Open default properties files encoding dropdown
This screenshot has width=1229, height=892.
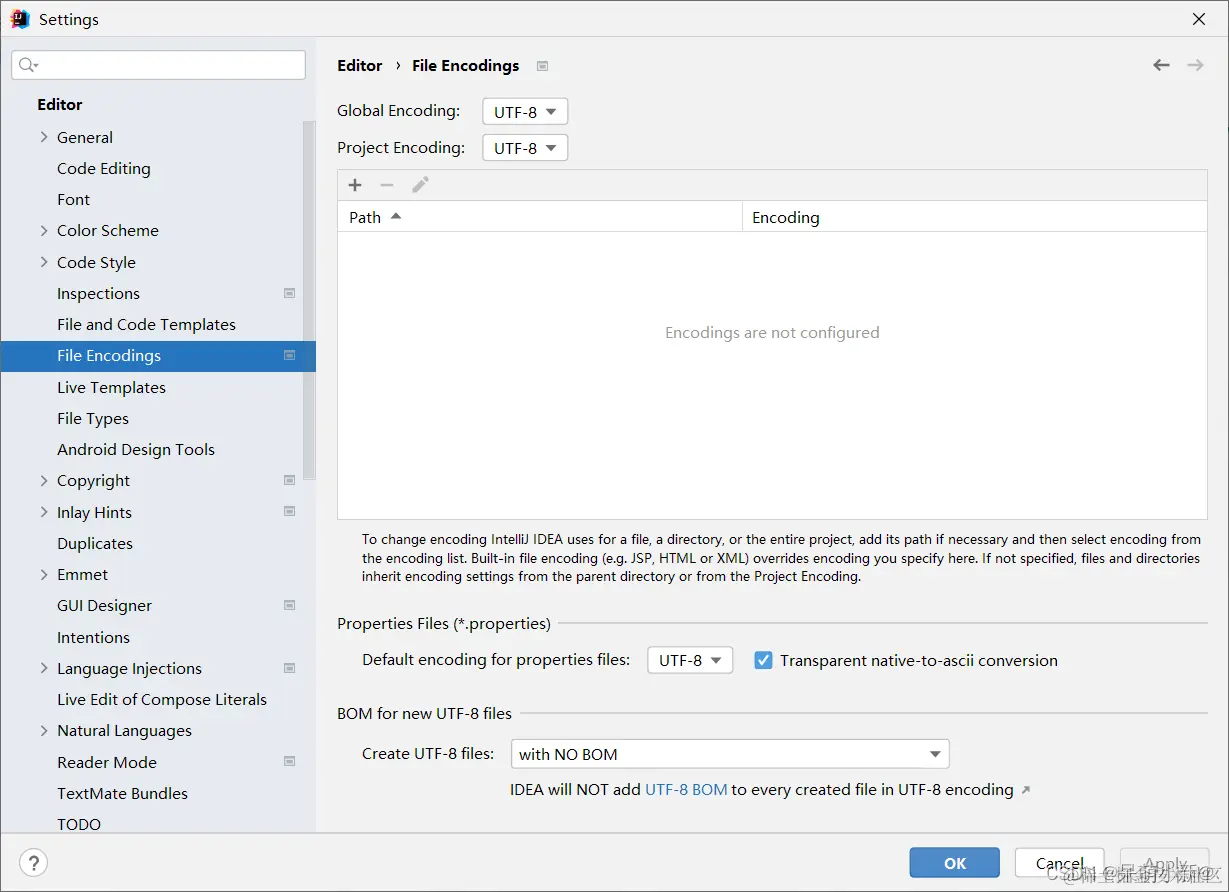pyautogui.click(x=690, y=660)
